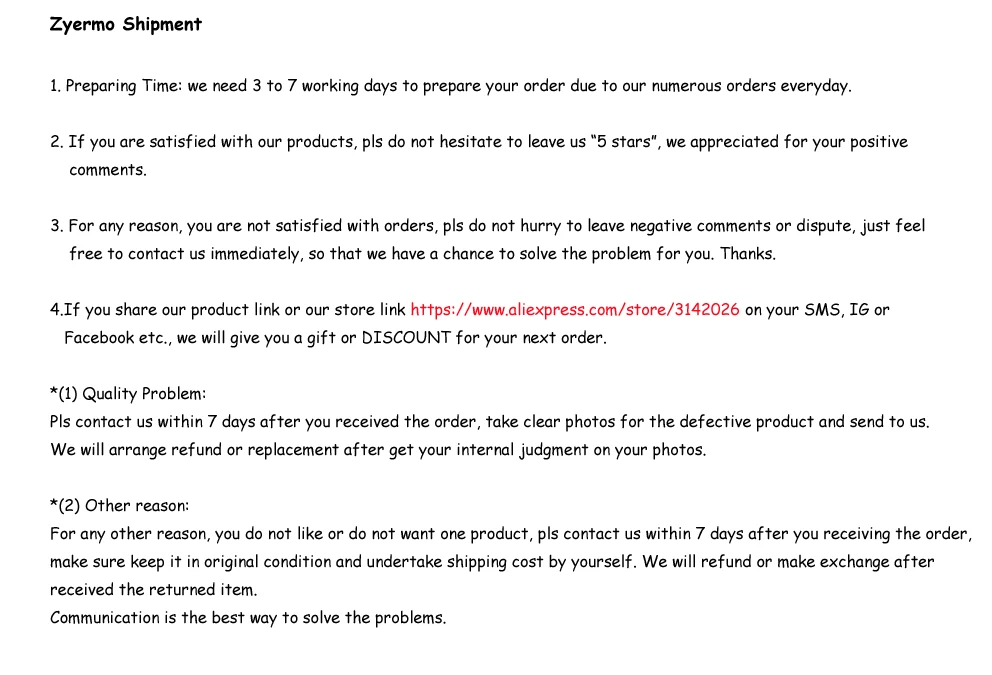
Task: Select the word "comments." under item 2
Action: [108, 170]
